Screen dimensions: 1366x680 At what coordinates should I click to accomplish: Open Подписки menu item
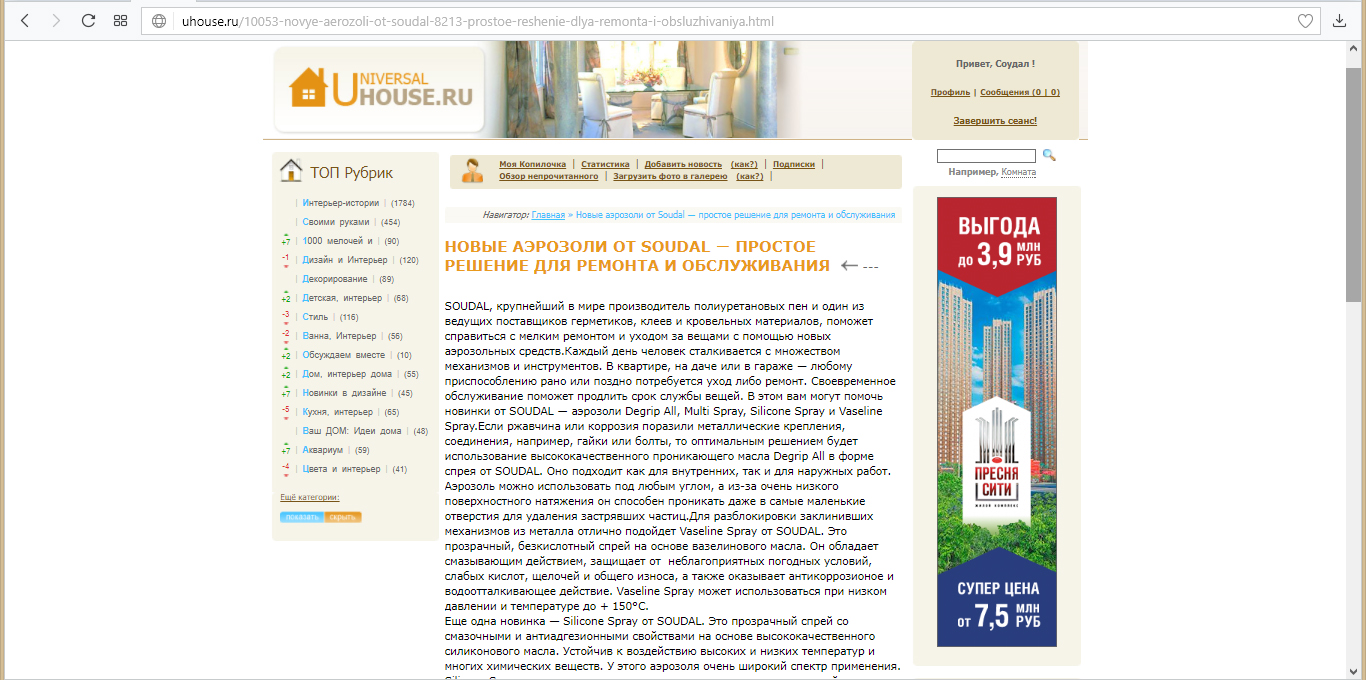794,164
